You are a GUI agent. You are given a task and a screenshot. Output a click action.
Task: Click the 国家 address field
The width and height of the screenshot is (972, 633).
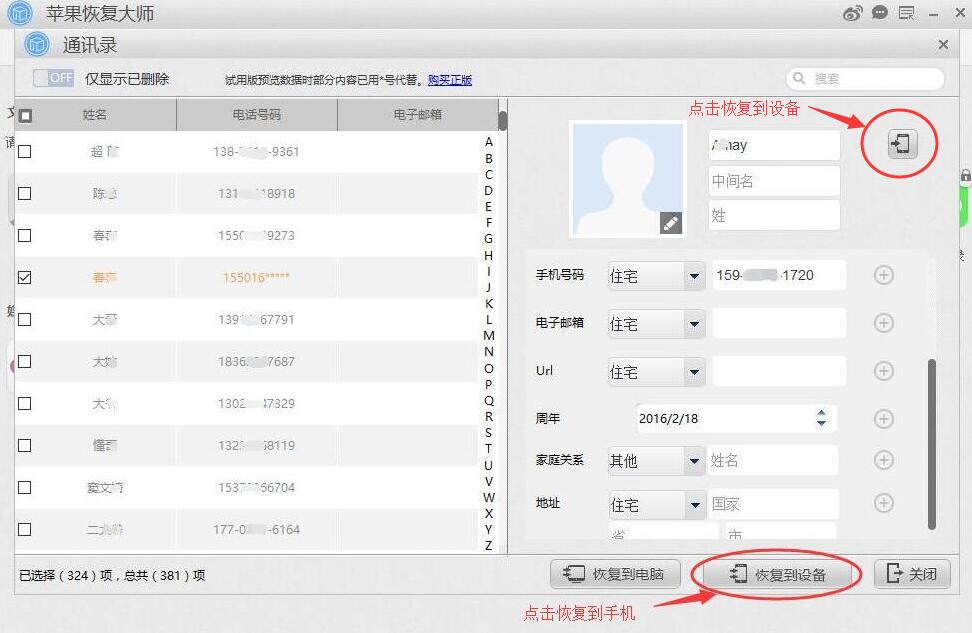click(x=773, y=504)
